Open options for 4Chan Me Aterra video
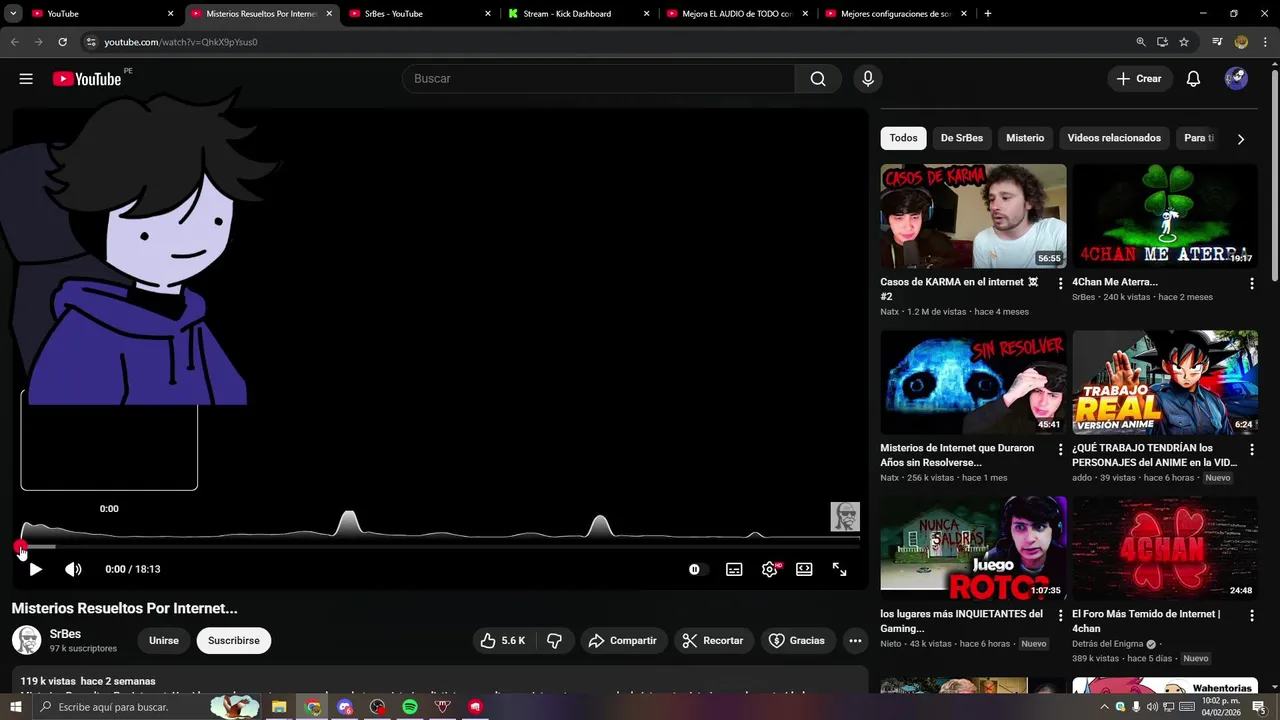The height and width of the screenshot is (720, 1280). click(1251, 284)
